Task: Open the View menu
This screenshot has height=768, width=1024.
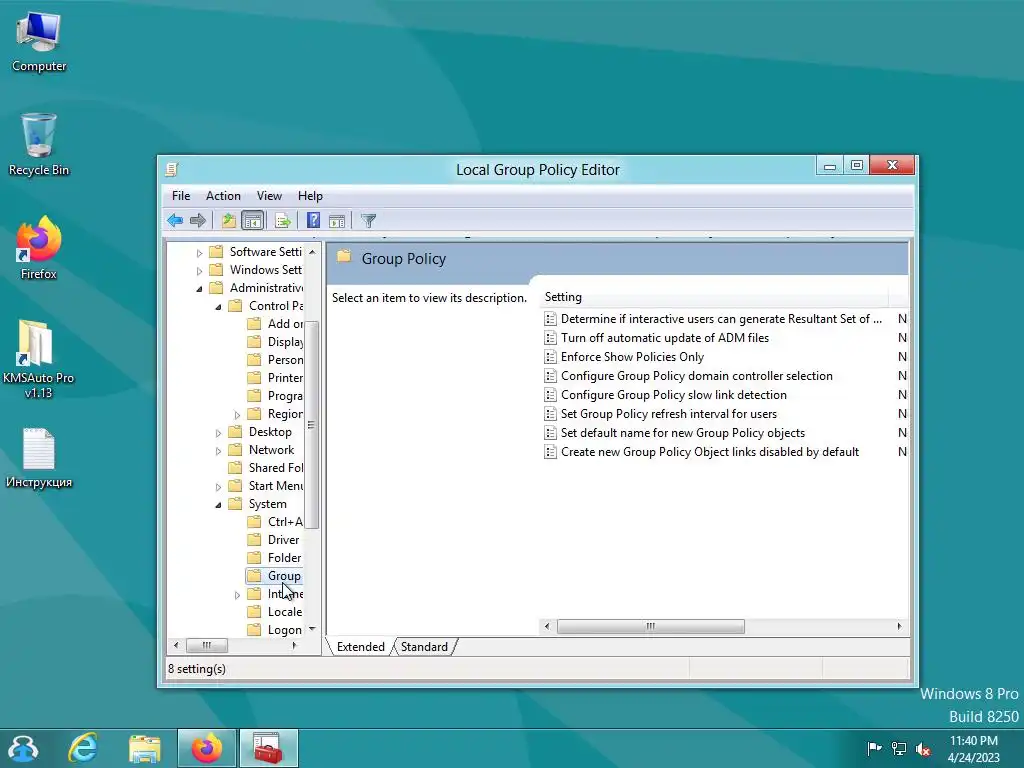Action: (x=269, y=196)
